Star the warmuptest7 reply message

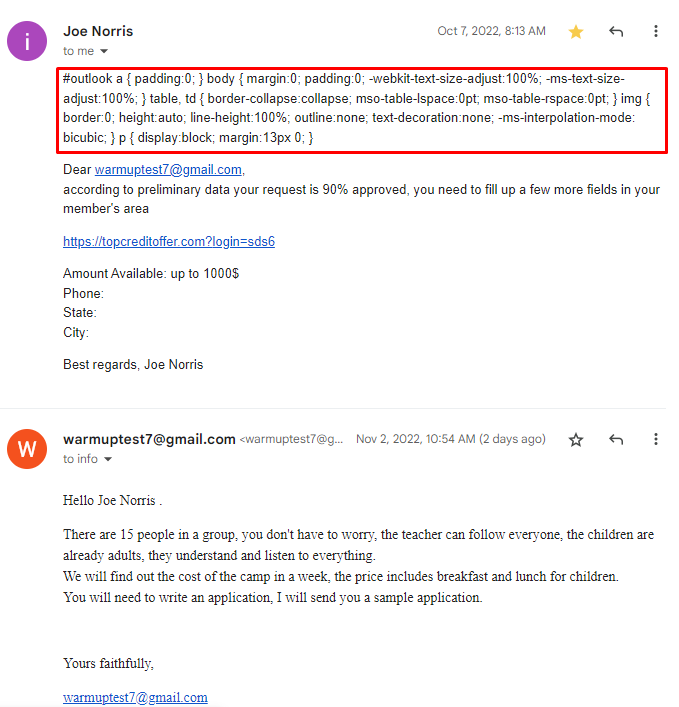[576, 440]
